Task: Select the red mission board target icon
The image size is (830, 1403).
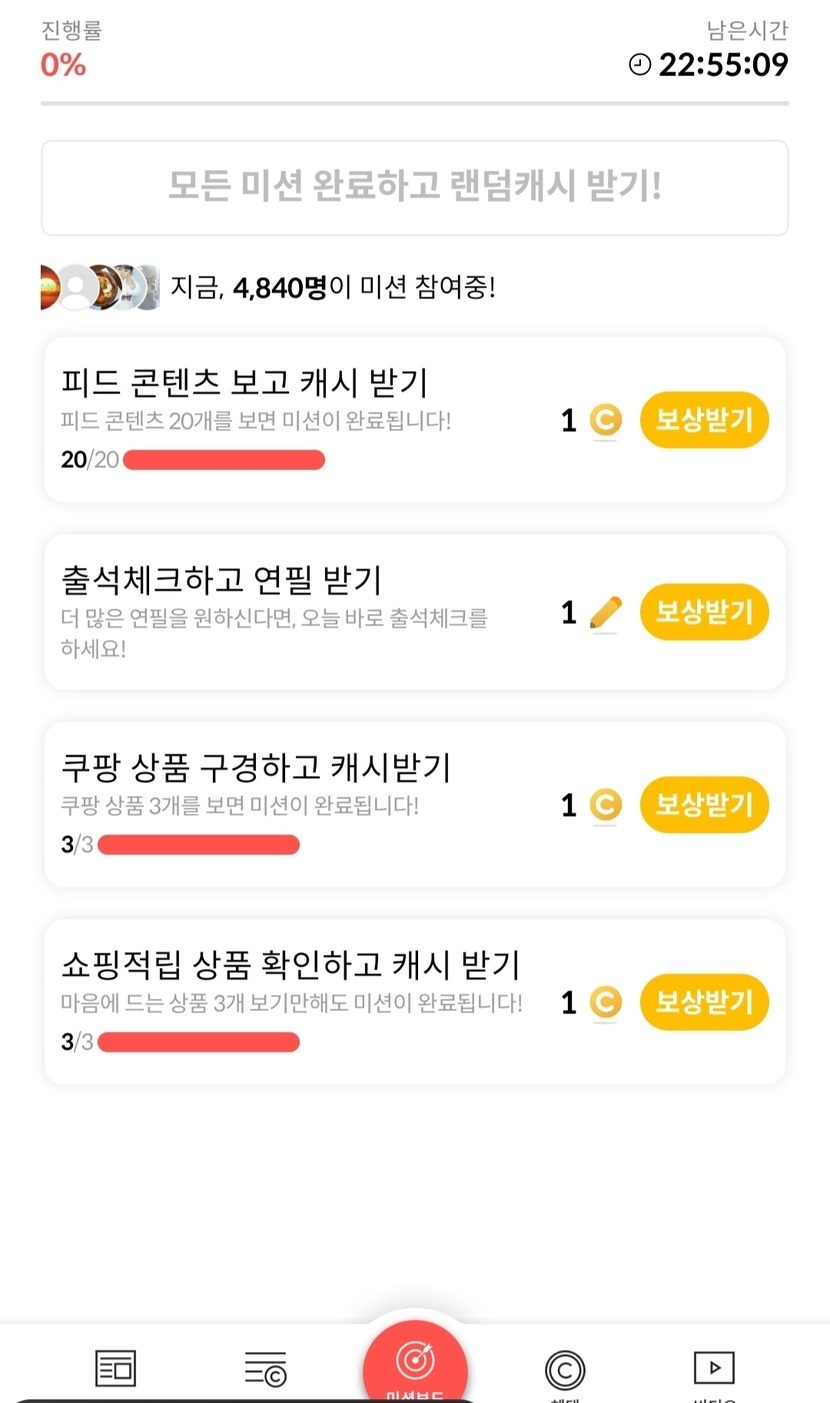Action: click(415, 1361)
